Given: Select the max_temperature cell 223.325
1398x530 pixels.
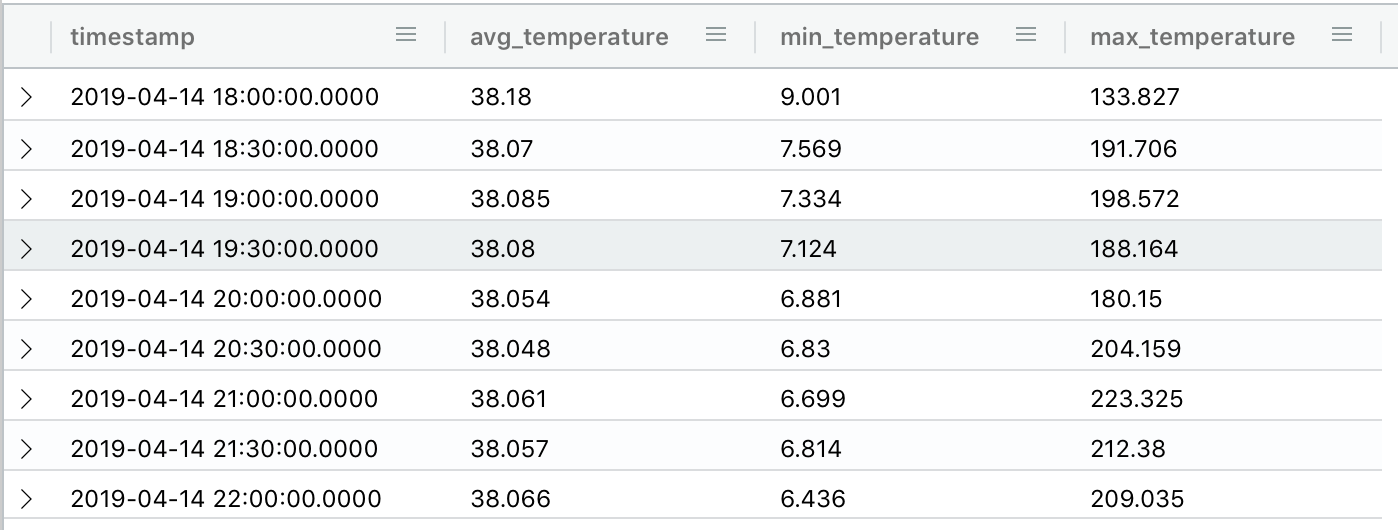Looking at the screenshot, I should coord(1136,399).
